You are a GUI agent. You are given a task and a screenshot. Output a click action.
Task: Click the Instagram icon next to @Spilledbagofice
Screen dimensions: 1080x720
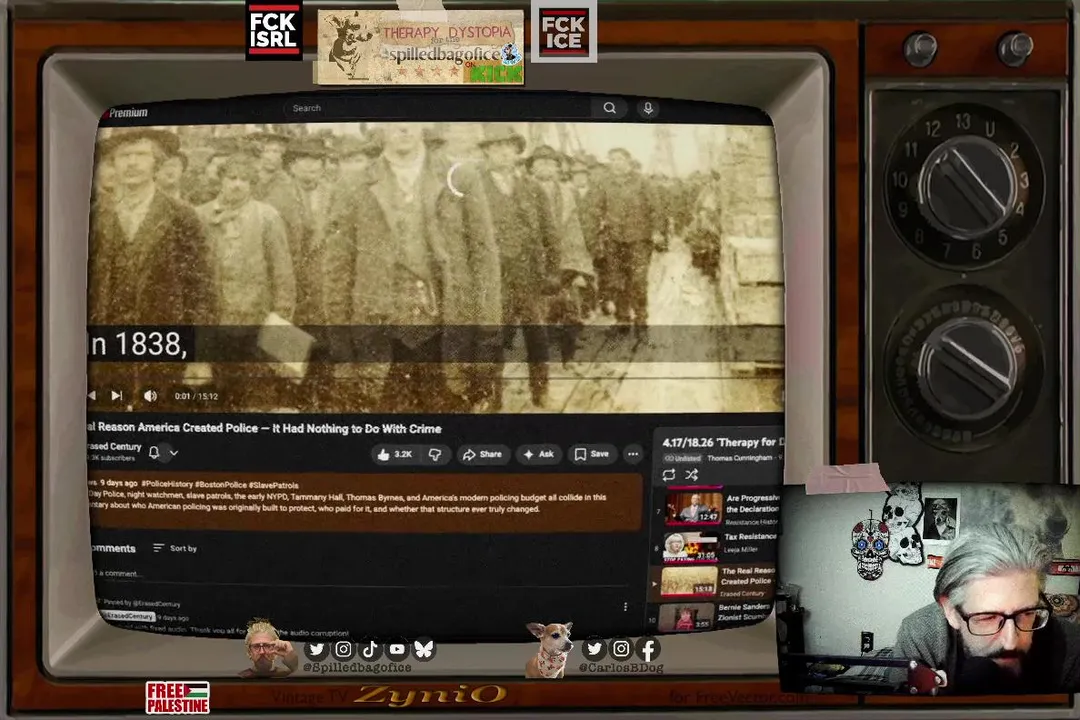point(344,649)
